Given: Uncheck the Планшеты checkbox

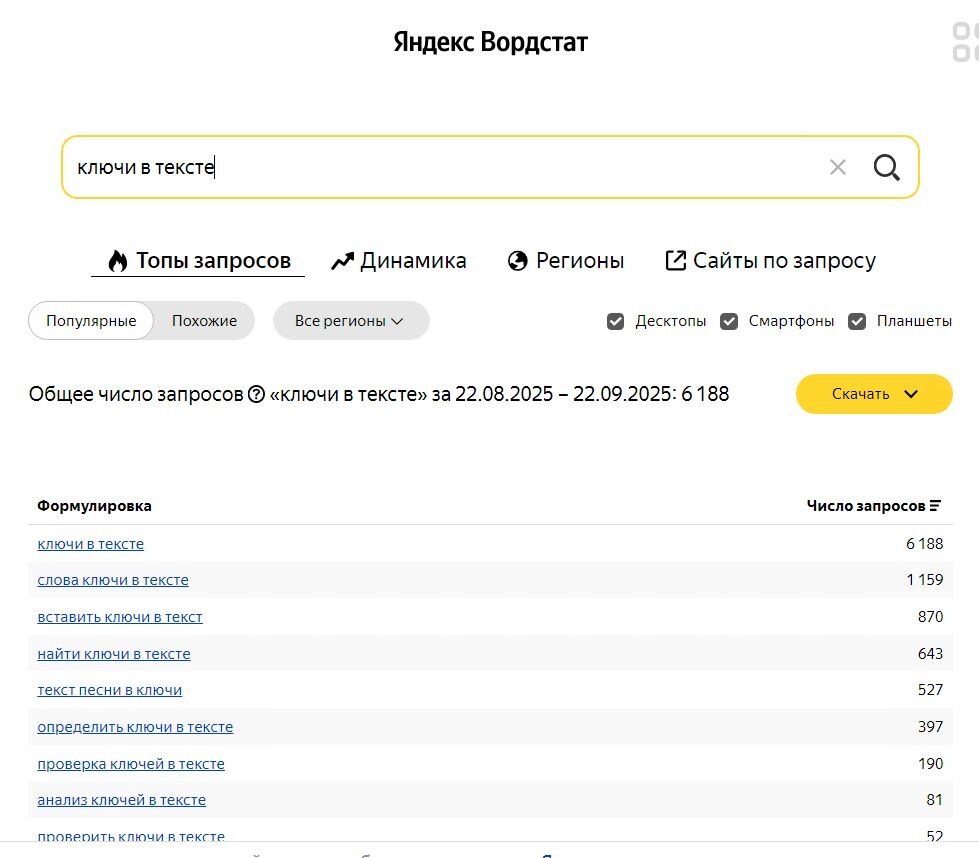Looking at the screenshot, I should [x=857, y=321].
